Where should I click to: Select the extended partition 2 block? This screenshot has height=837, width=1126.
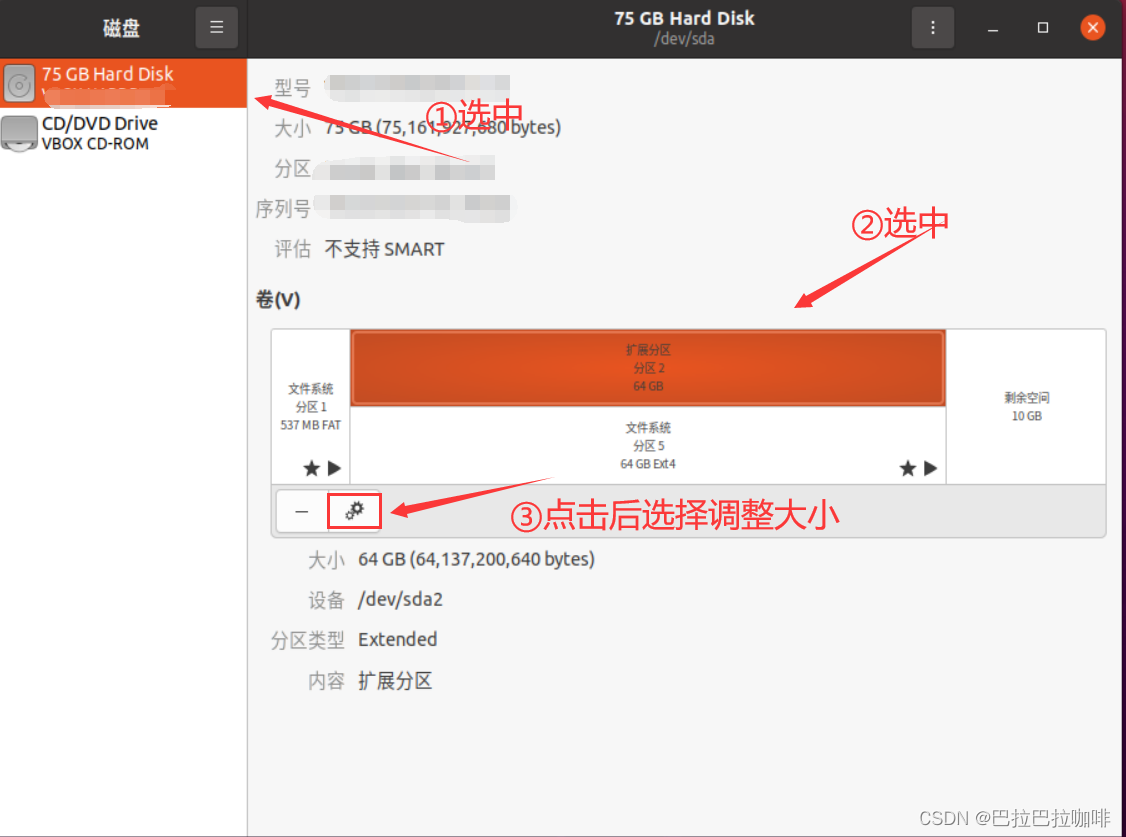pos(648,368)
